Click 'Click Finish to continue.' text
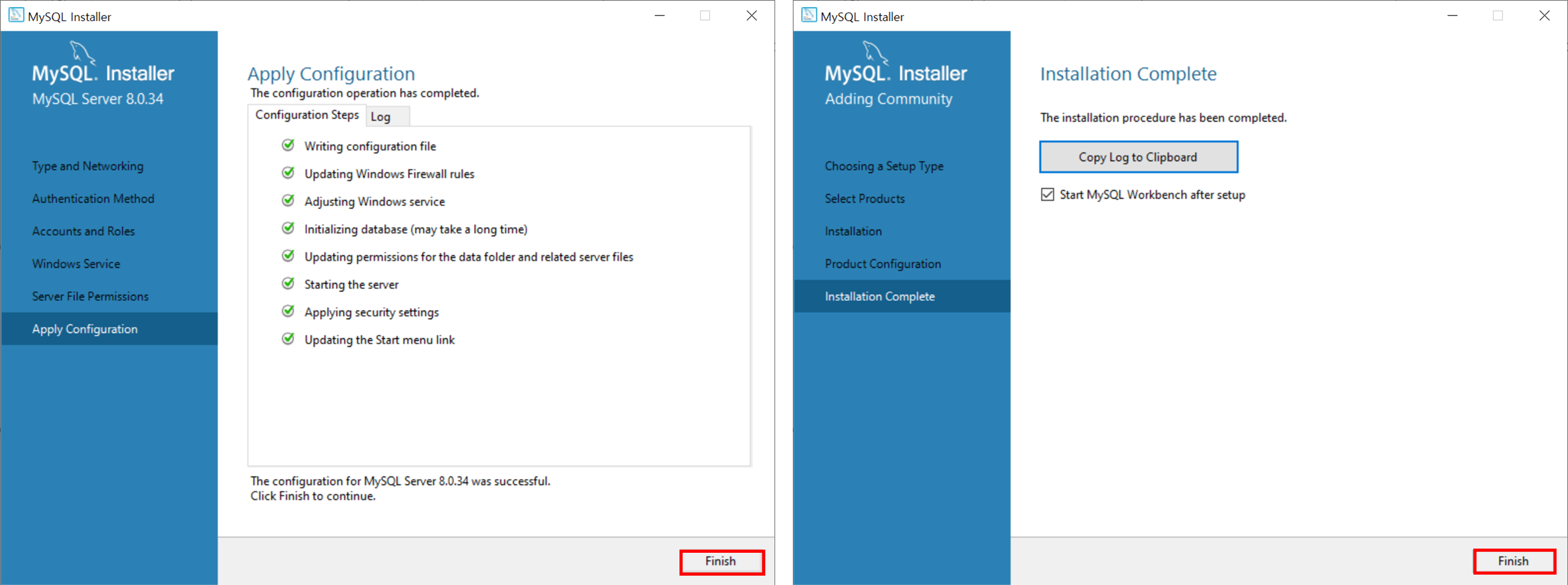The image size is (1568, 585). tap(313, 496)
